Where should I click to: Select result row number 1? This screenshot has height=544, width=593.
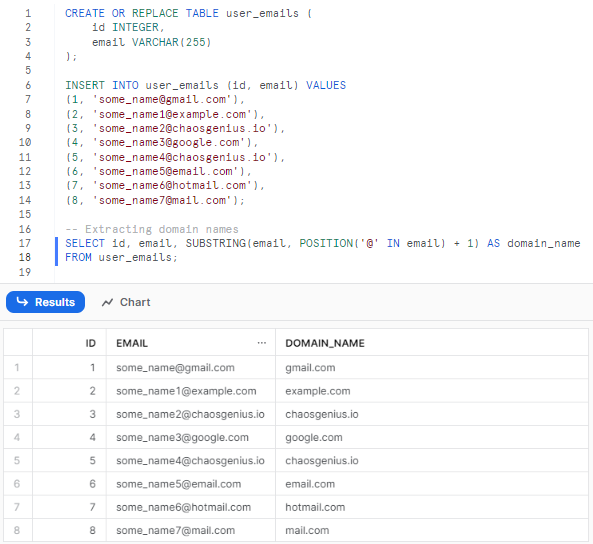17,367
